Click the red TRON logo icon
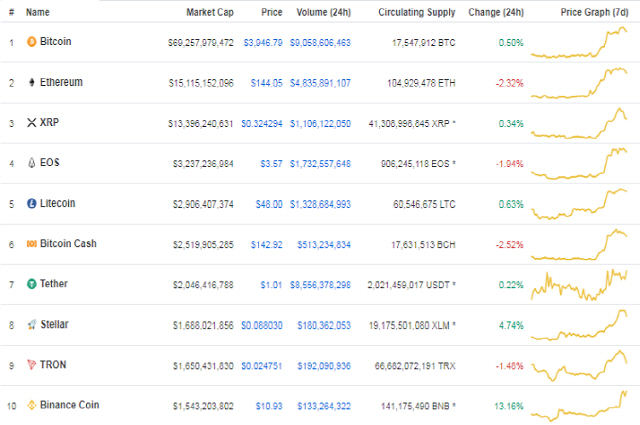The image size is (640, 425). (31, 365)
